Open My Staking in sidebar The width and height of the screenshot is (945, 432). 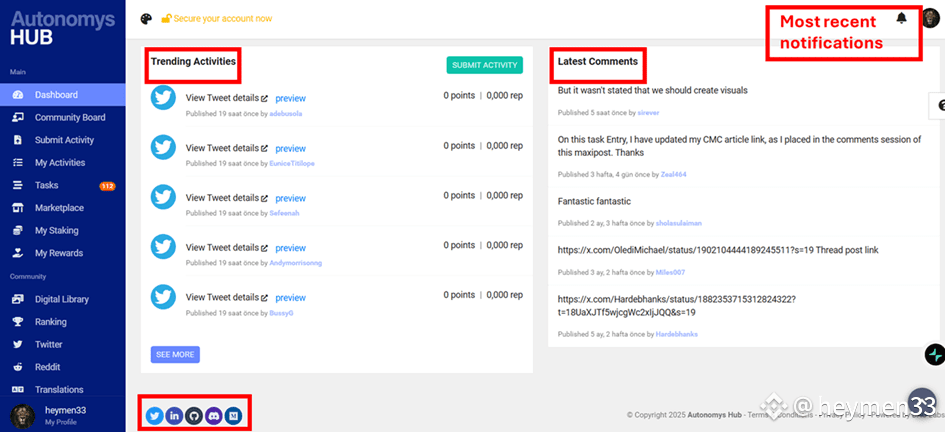point(63,230)
